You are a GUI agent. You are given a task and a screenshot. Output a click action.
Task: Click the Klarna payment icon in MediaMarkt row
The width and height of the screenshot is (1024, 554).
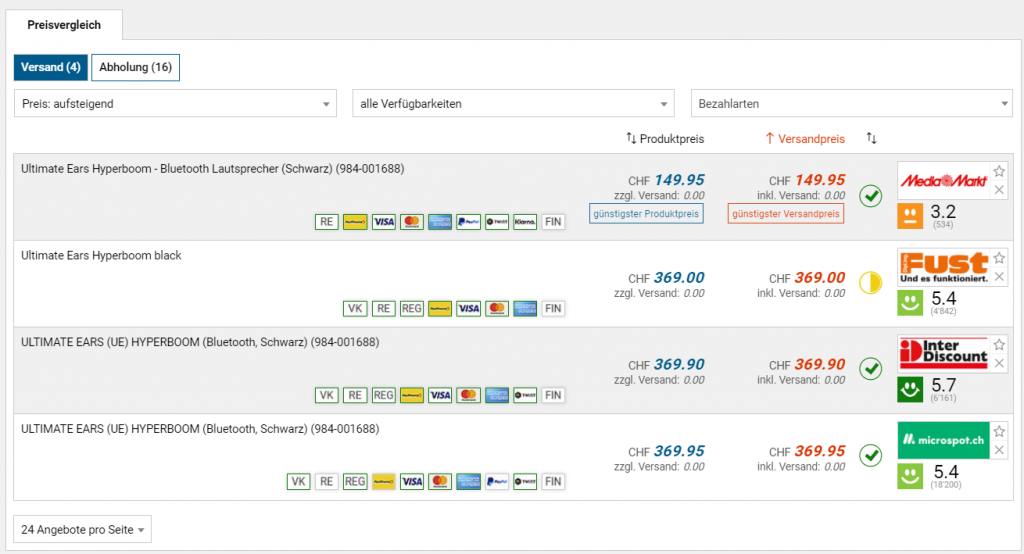tap(525, 222)
